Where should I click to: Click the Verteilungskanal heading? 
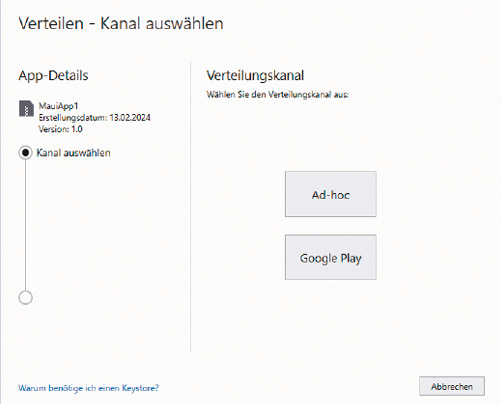point(255,75)
